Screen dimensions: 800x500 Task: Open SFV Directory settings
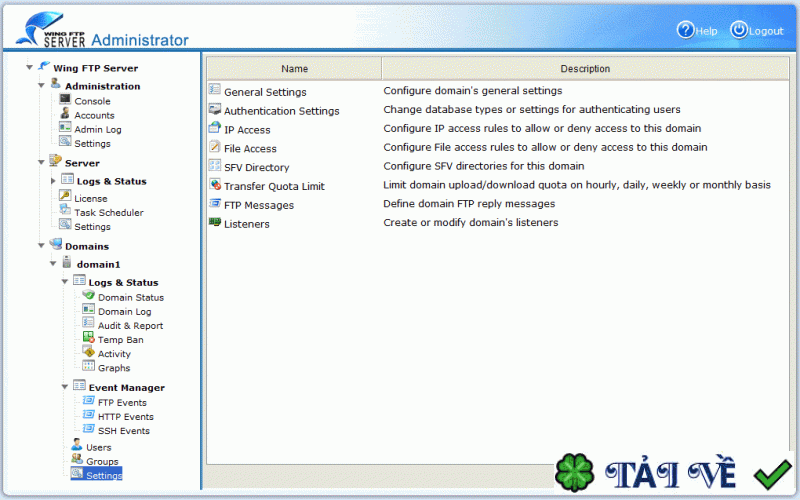257,168
